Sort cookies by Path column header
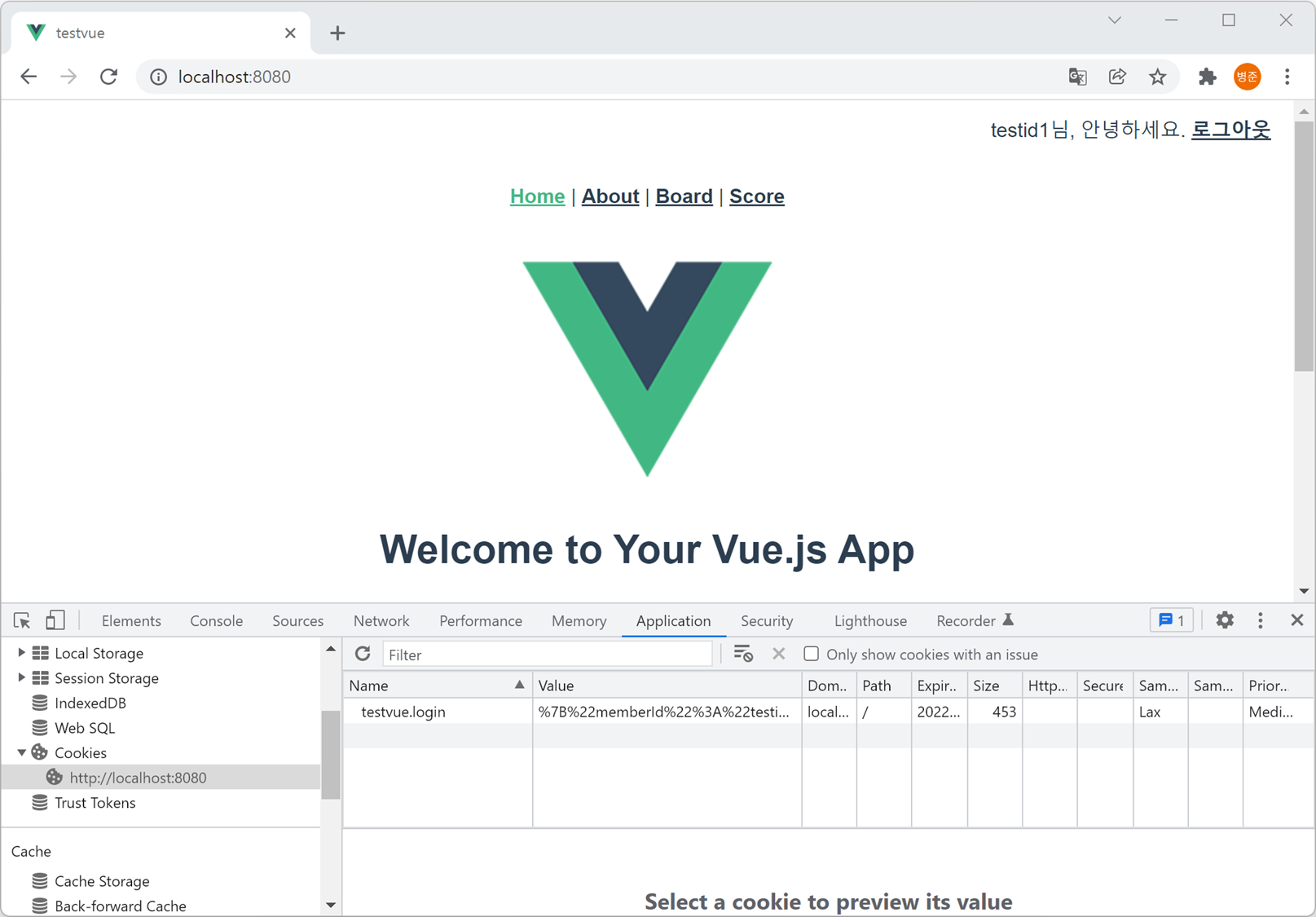The image size is (1316, 917). pos(884,686)
